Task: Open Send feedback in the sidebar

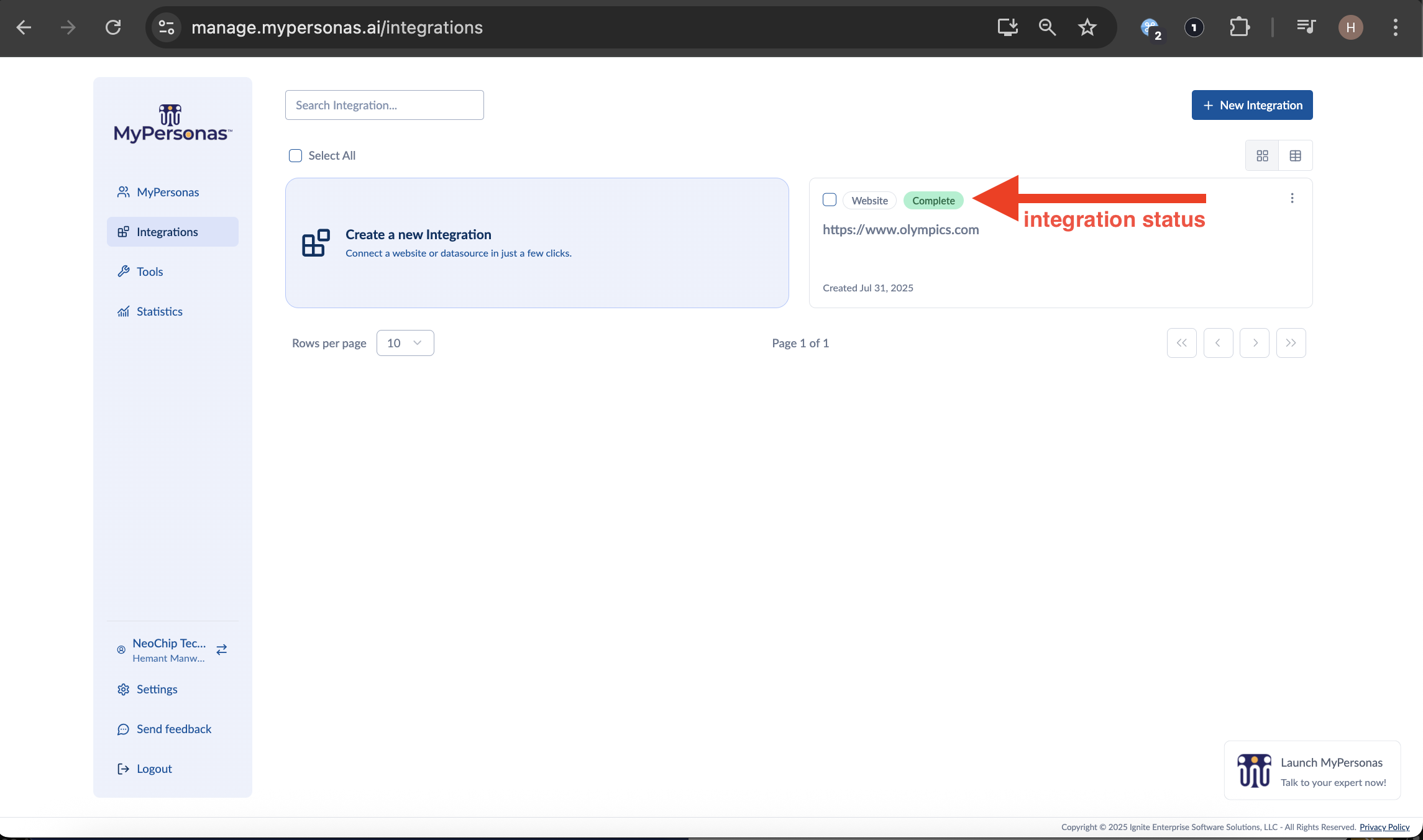Action: 173,729
